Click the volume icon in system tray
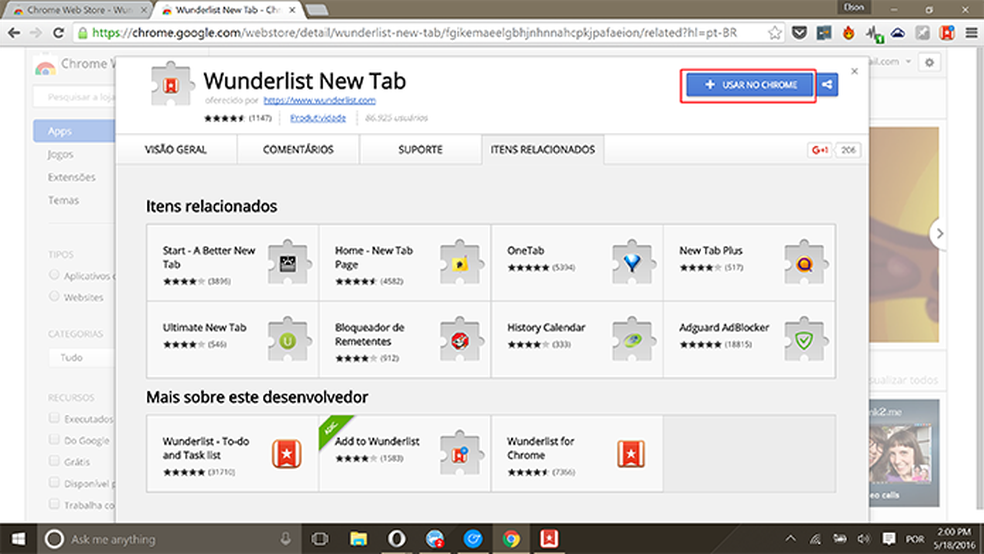This screenshot has height=554, width=984. click(x=864, y=538)
